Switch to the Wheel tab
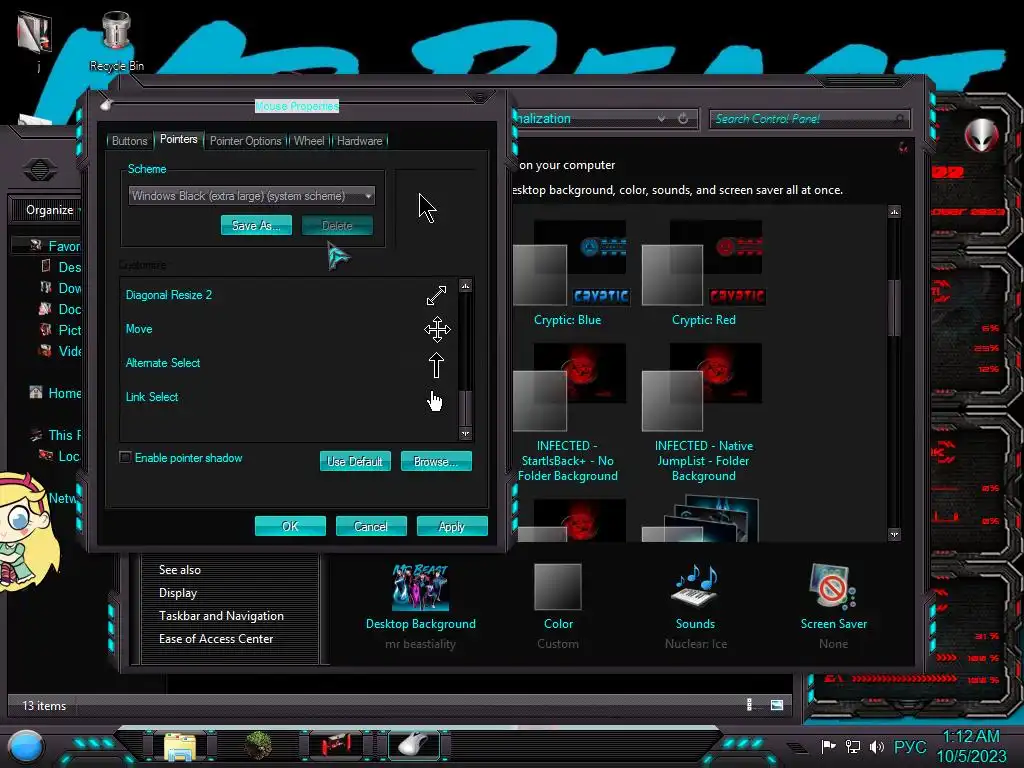The height and width of the screenshot is (768, 1024). [309, 140]
